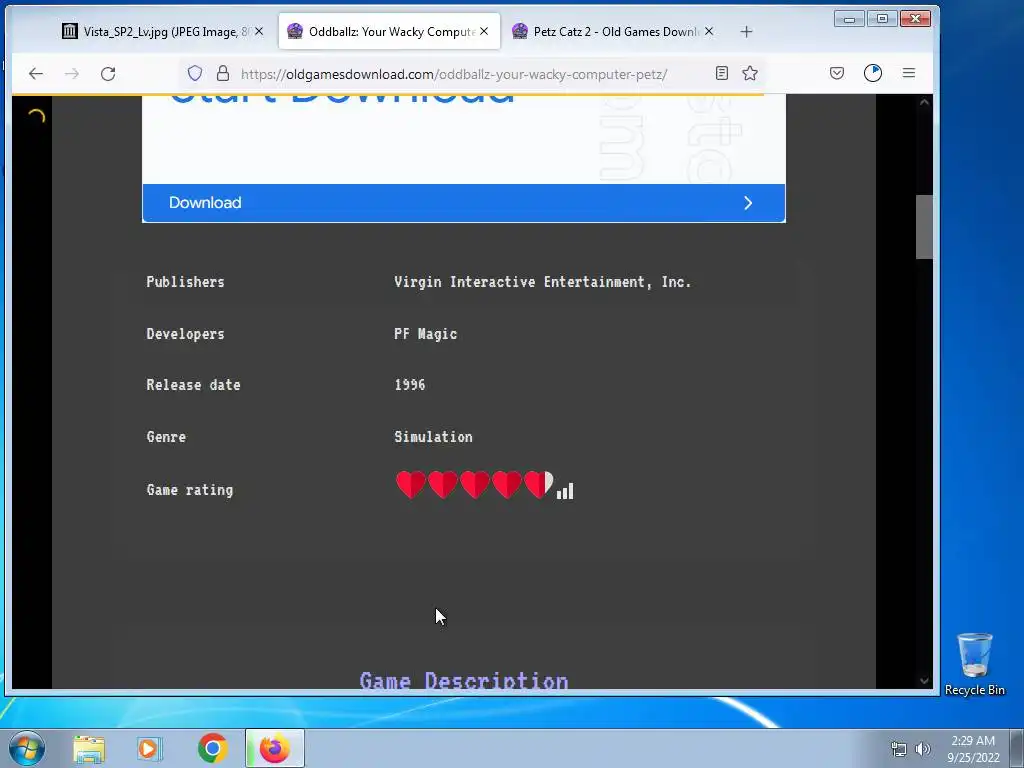This screenshot has width=1024, height=768.
Task: Click the rating statistics bar icon
Action: coord(565,490)
